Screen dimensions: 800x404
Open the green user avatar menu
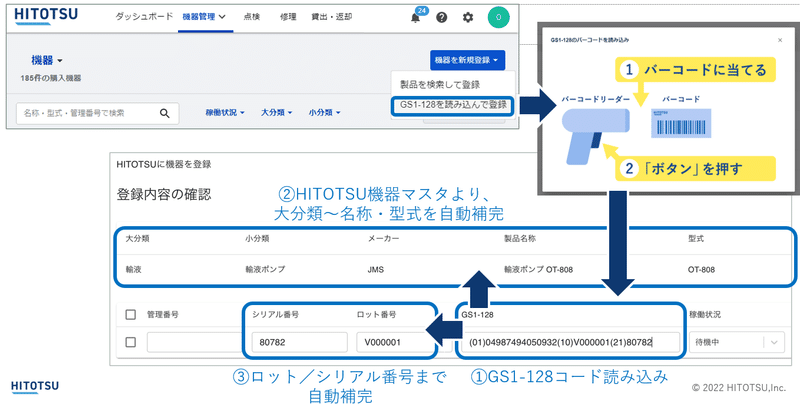[x=498, y=17]
